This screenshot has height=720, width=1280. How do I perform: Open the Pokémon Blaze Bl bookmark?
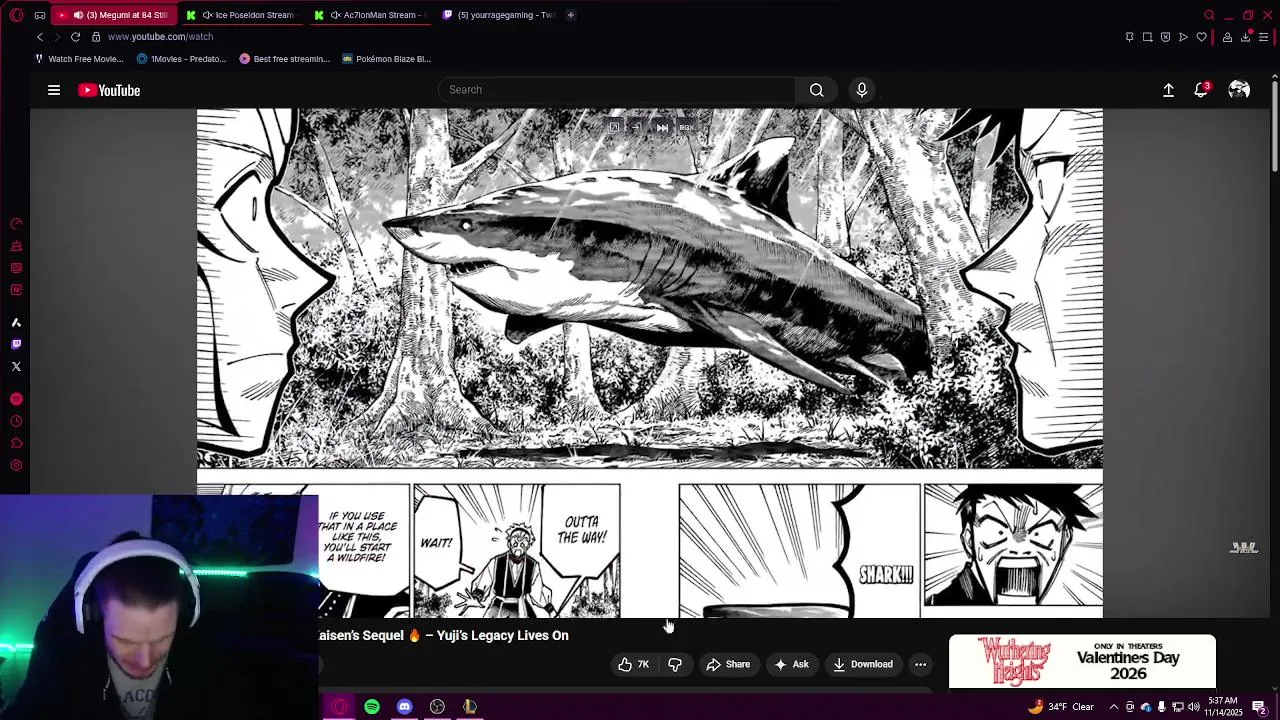[x=386, y=59]
